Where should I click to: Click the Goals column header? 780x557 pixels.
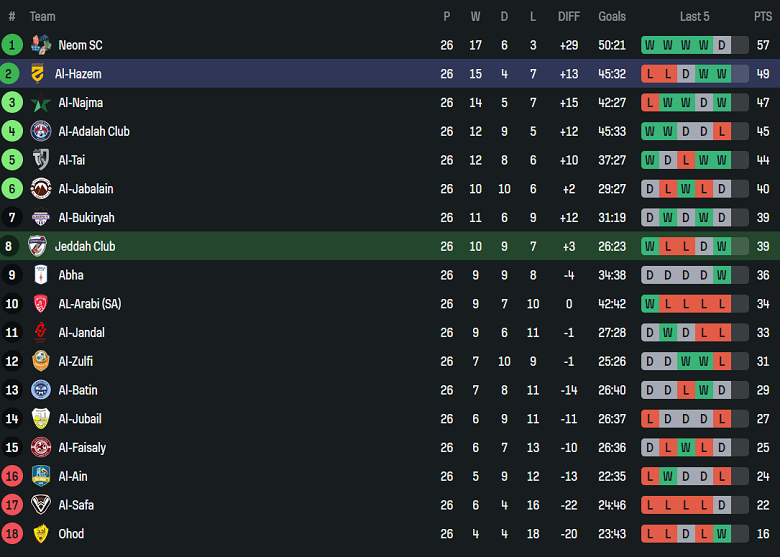point(612,16)
